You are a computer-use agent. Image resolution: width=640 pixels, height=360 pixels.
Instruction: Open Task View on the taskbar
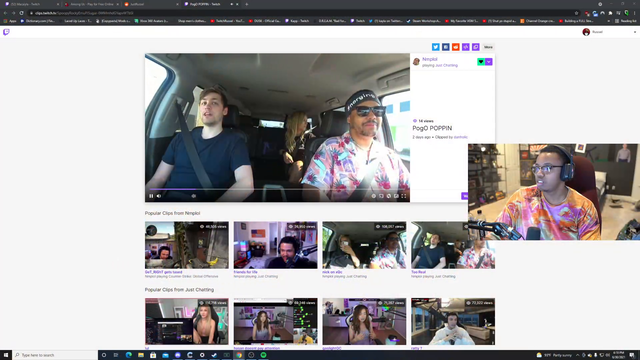click(116, 355)
